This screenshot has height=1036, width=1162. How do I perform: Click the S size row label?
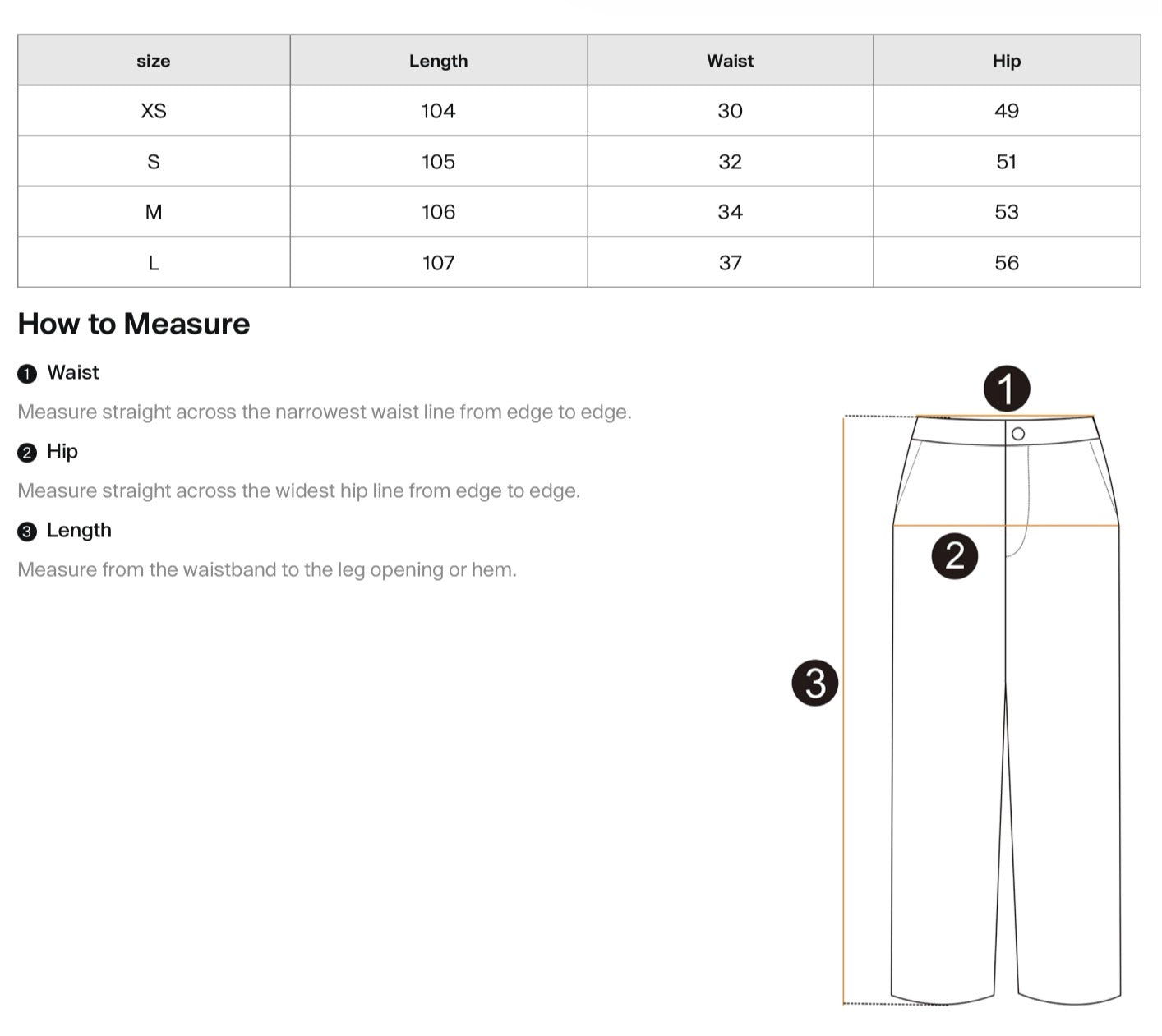point(154,162)
